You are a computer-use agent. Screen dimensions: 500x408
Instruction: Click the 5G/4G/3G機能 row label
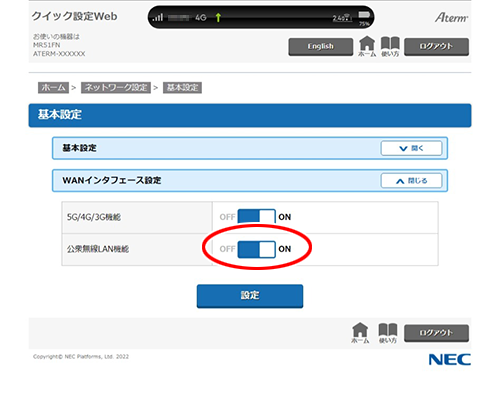point(94,217)
